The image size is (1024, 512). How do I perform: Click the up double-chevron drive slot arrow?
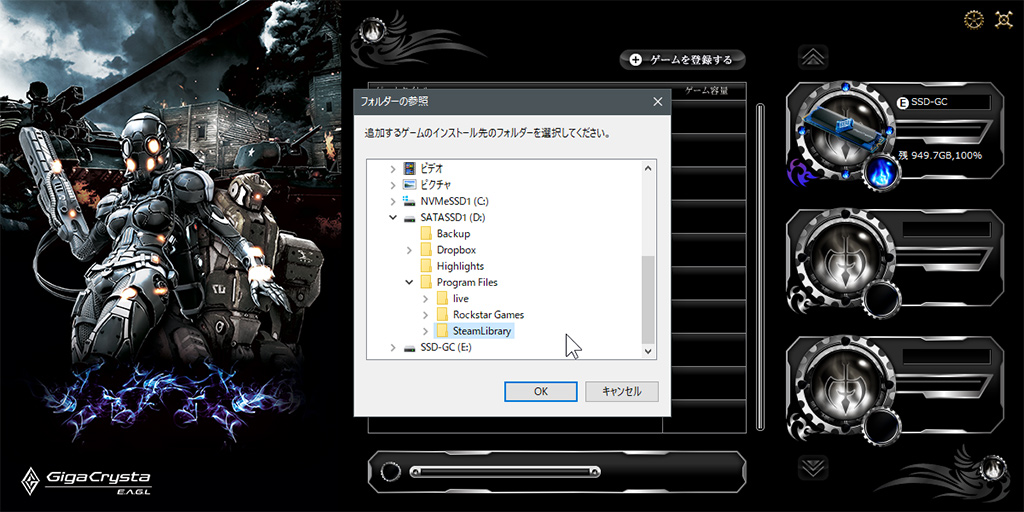[x=813, y=57]
